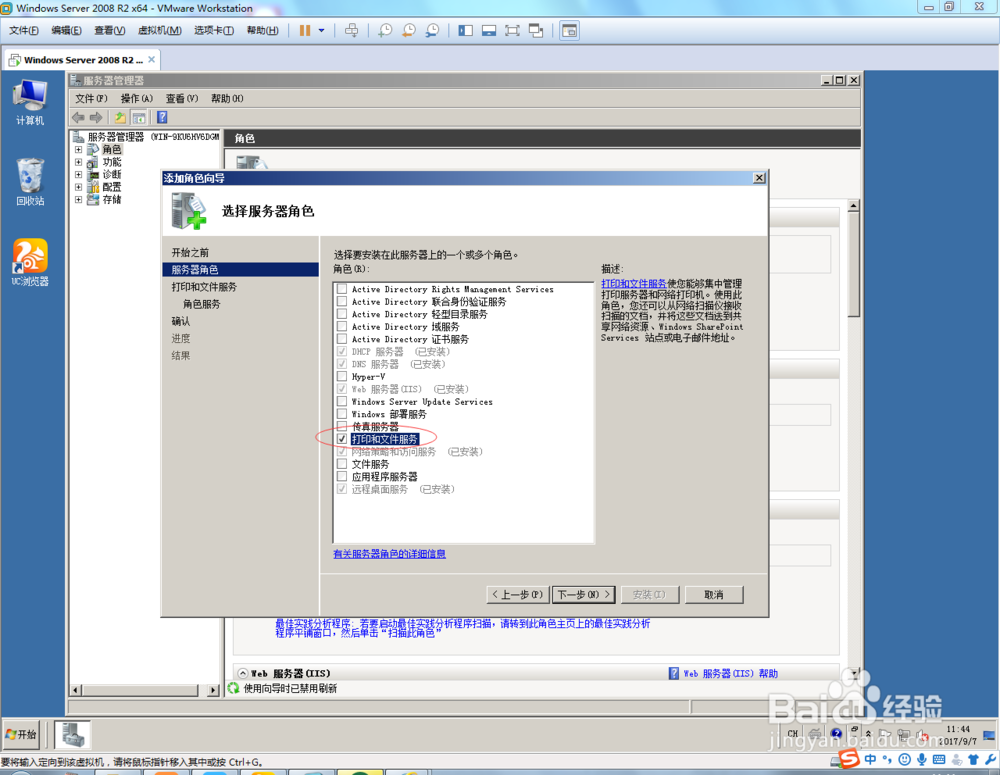Check Active Directory 域服务

pyautogui.click(x=342, y=326)
